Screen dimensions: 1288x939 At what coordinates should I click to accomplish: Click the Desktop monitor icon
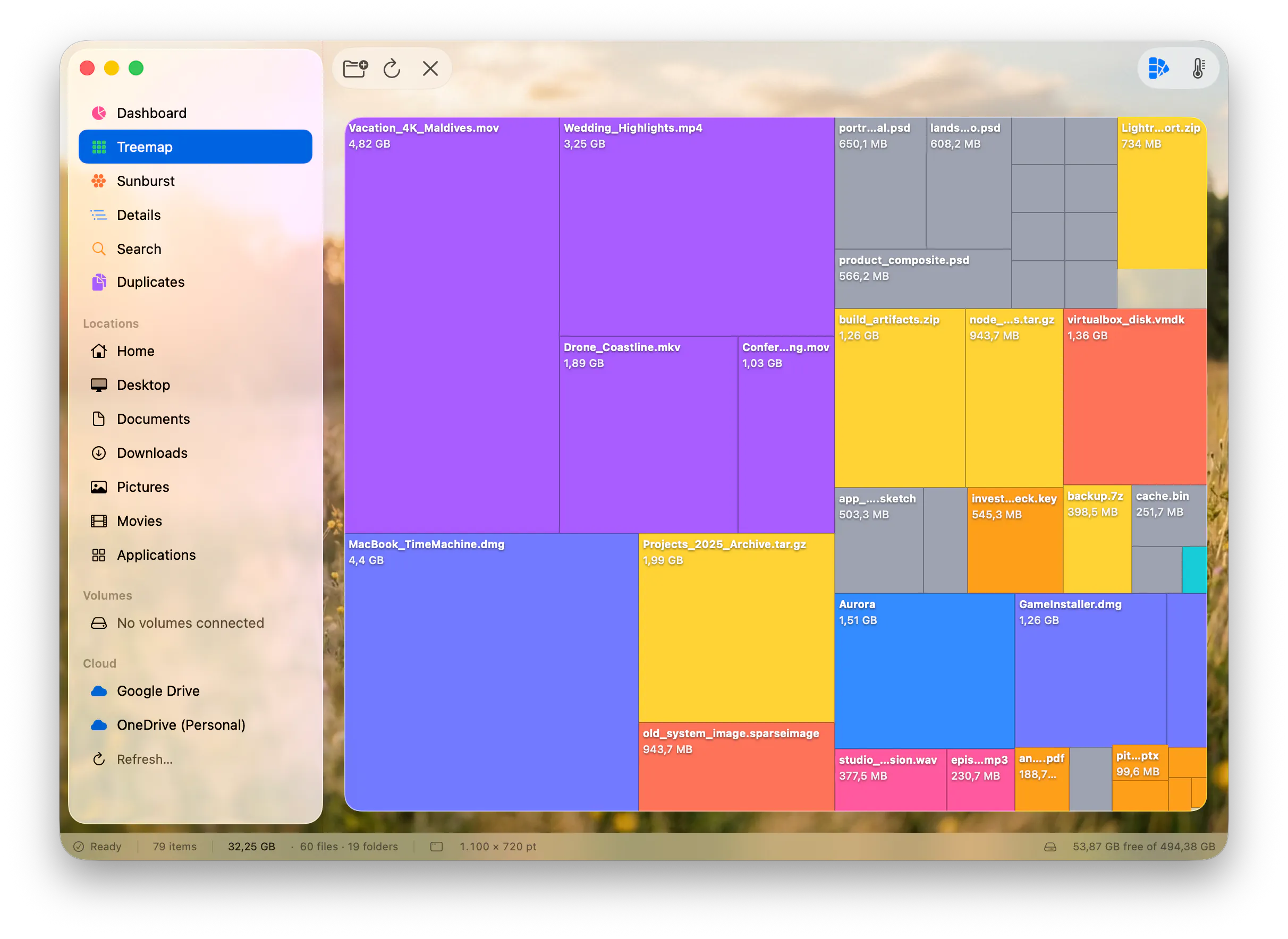click(x=99, y=385)
